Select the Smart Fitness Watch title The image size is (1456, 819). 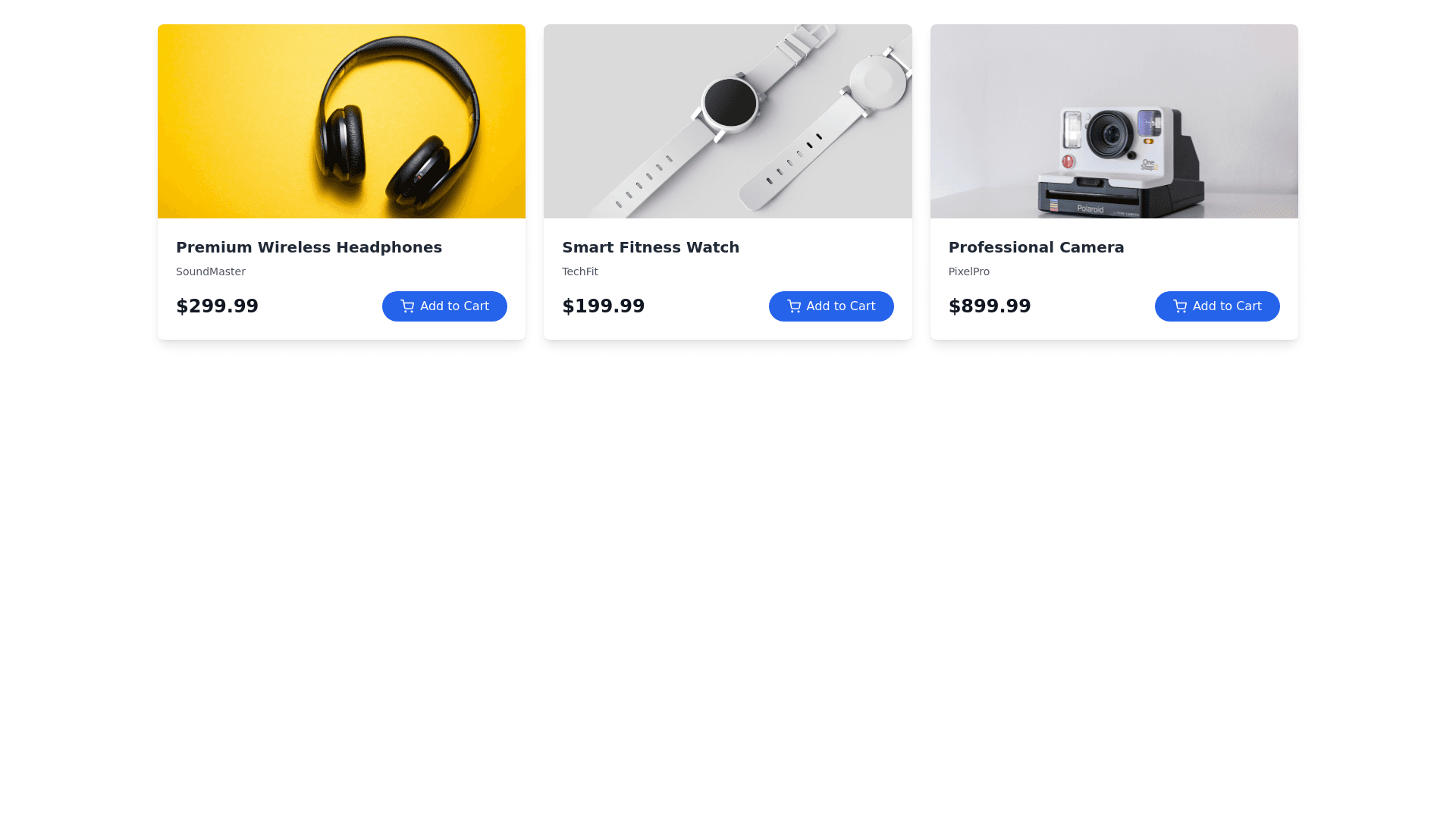click(651, 247)
